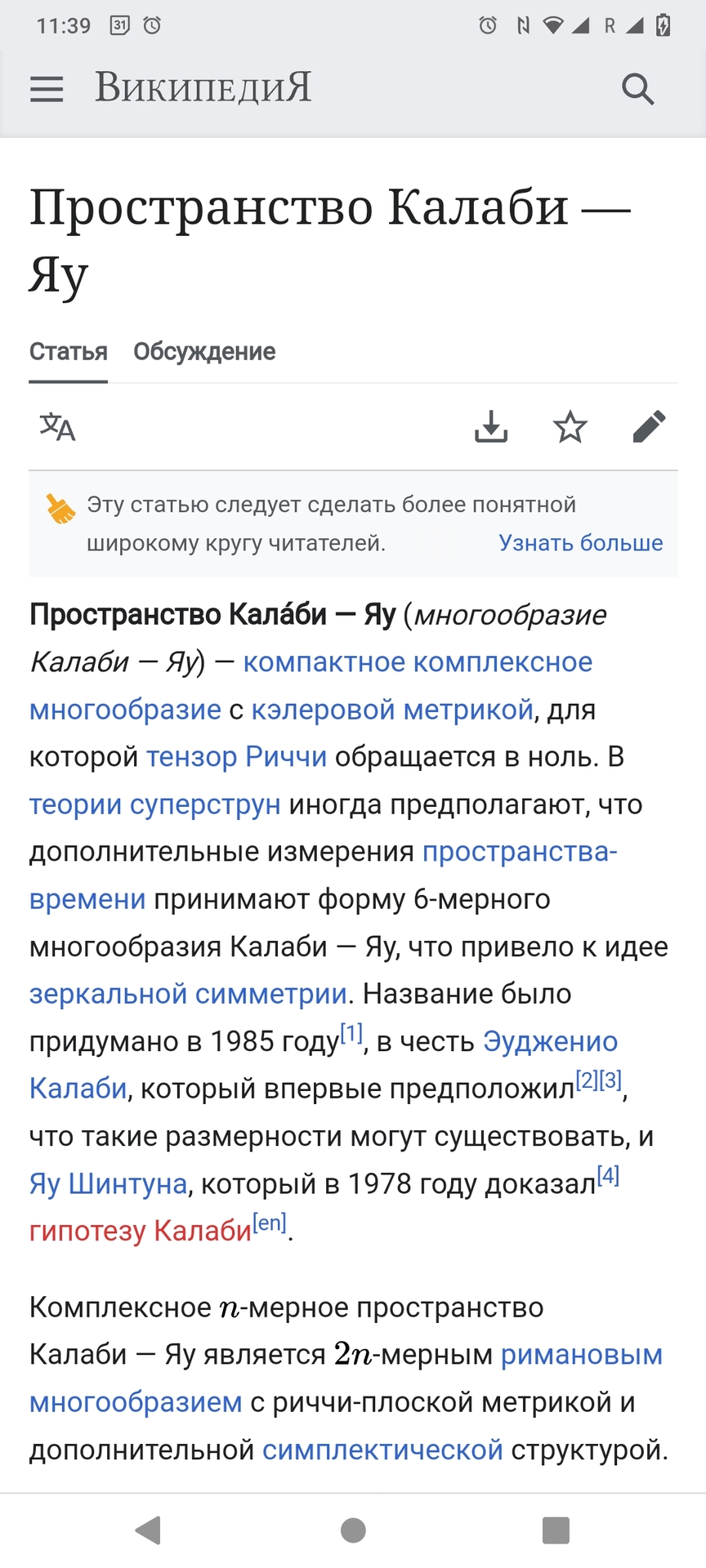Screen dimensions: 706x1568
Task: Select the Статья tab
Action: 69,352
